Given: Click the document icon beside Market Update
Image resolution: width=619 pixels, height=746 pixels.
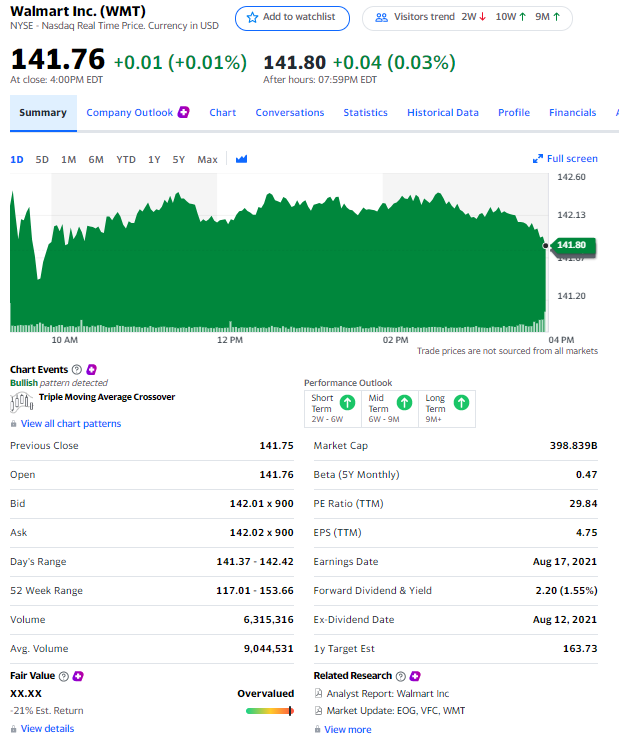Looking at the screenshot, I should coord(318,711).
